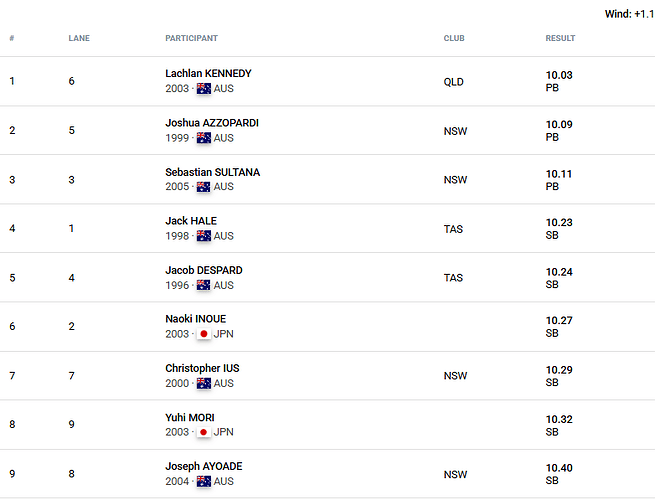Open Jacob DESPARD athlete link
This screenshot has width=670, height=500.
[203, 270]
